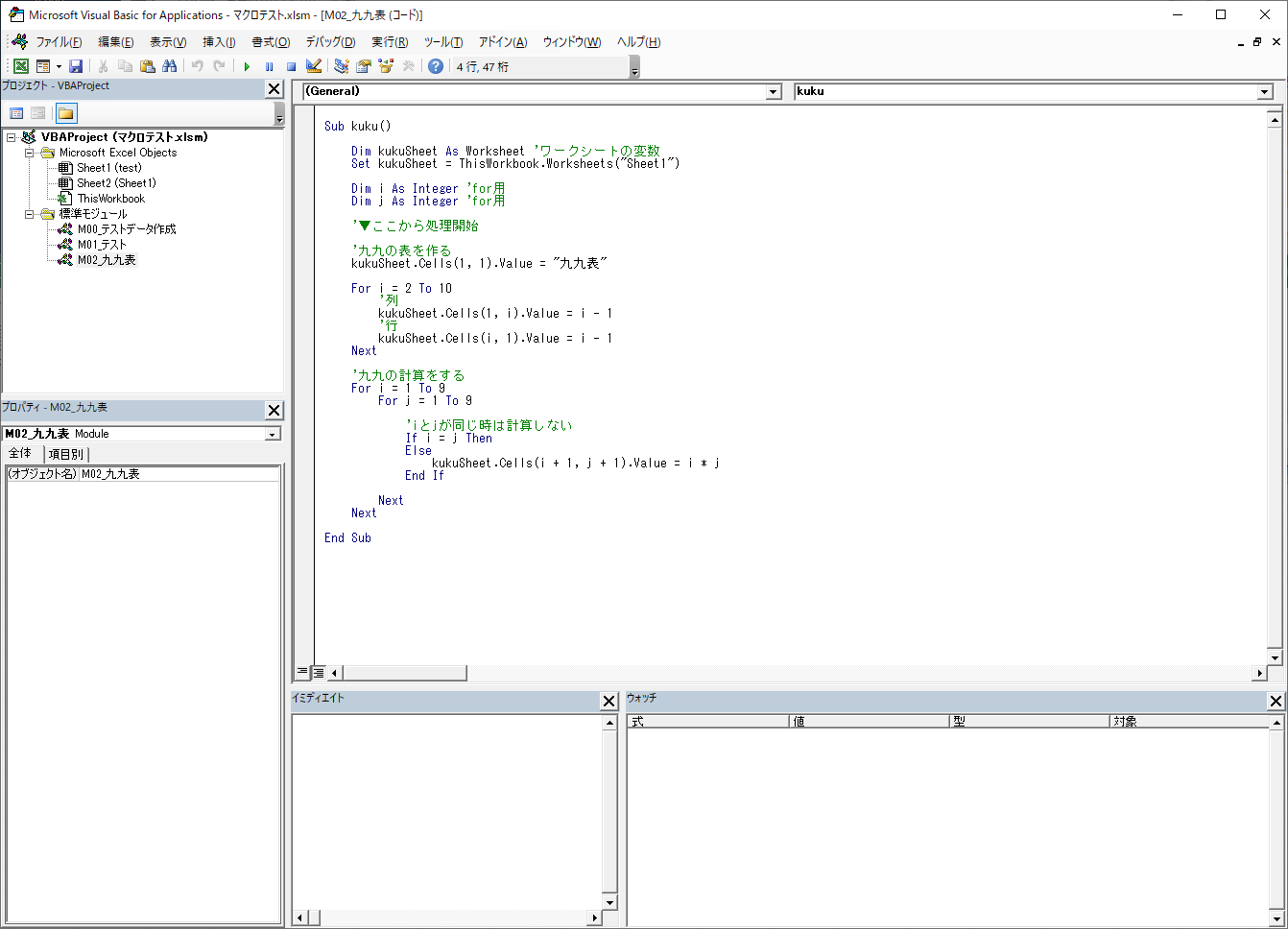
Task: Close the Immediate window pane
Action: pyautogui.click(x=608, y=702)
